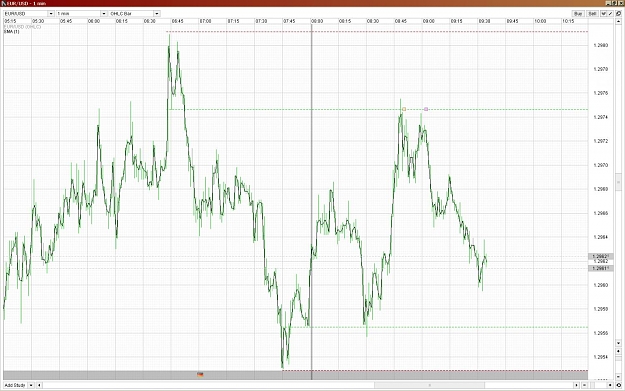
Task: Click the vertical scrollbar down arrow
Action: (619, 343)
